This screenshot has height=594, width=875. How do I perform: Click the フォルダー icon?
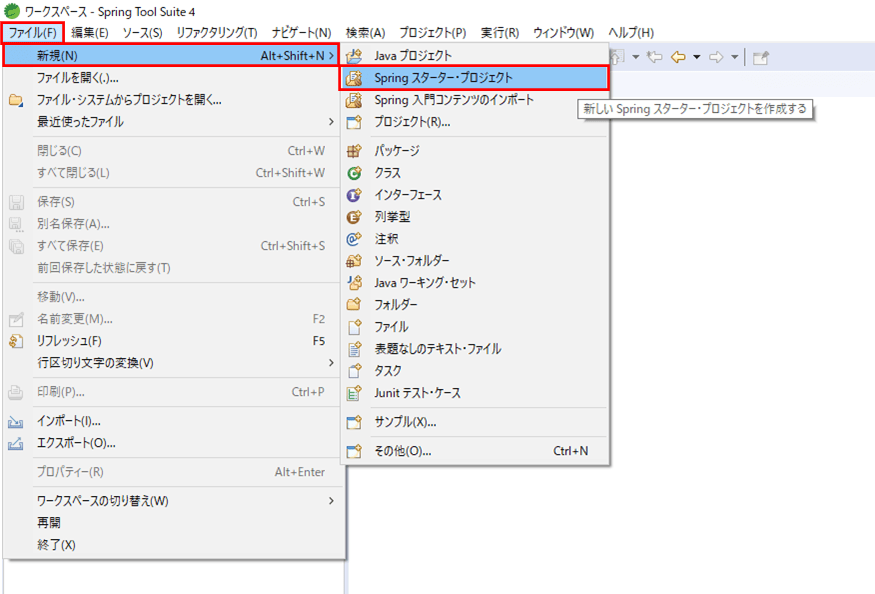pyautogui.click(x=354, y=305)
